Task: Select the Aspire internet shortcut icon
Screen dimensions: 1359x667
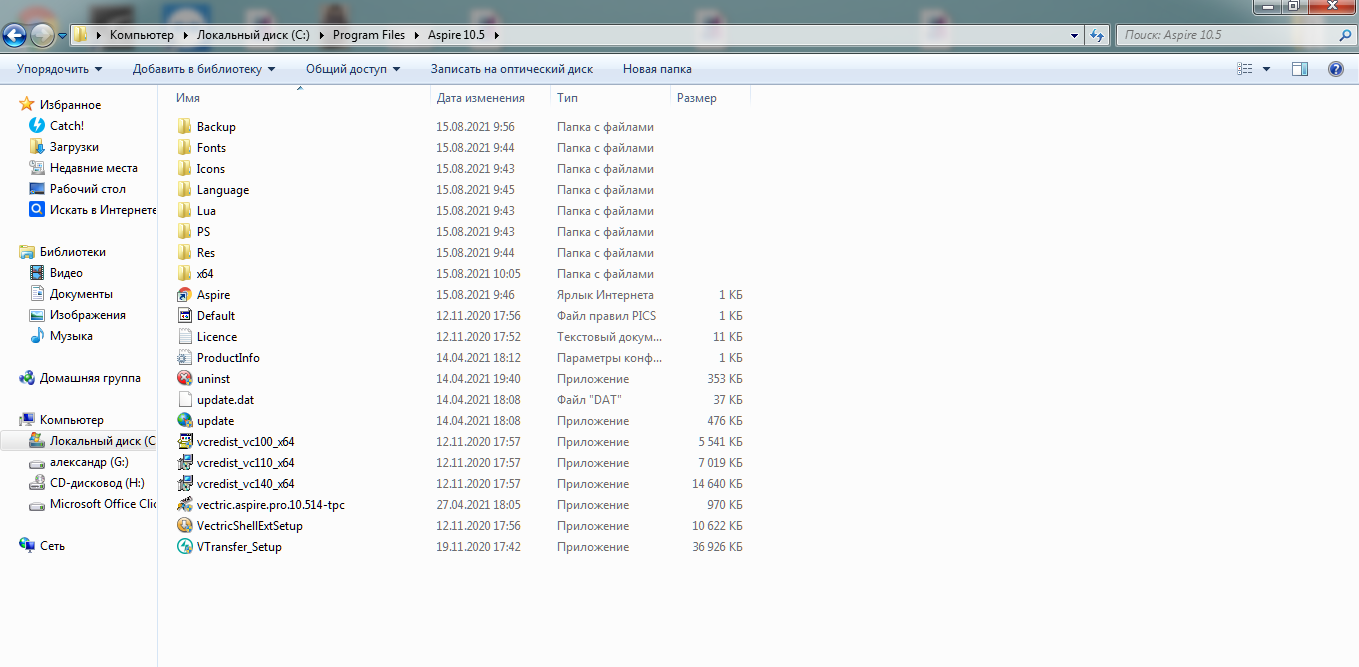Action: (x=184, y=295)
